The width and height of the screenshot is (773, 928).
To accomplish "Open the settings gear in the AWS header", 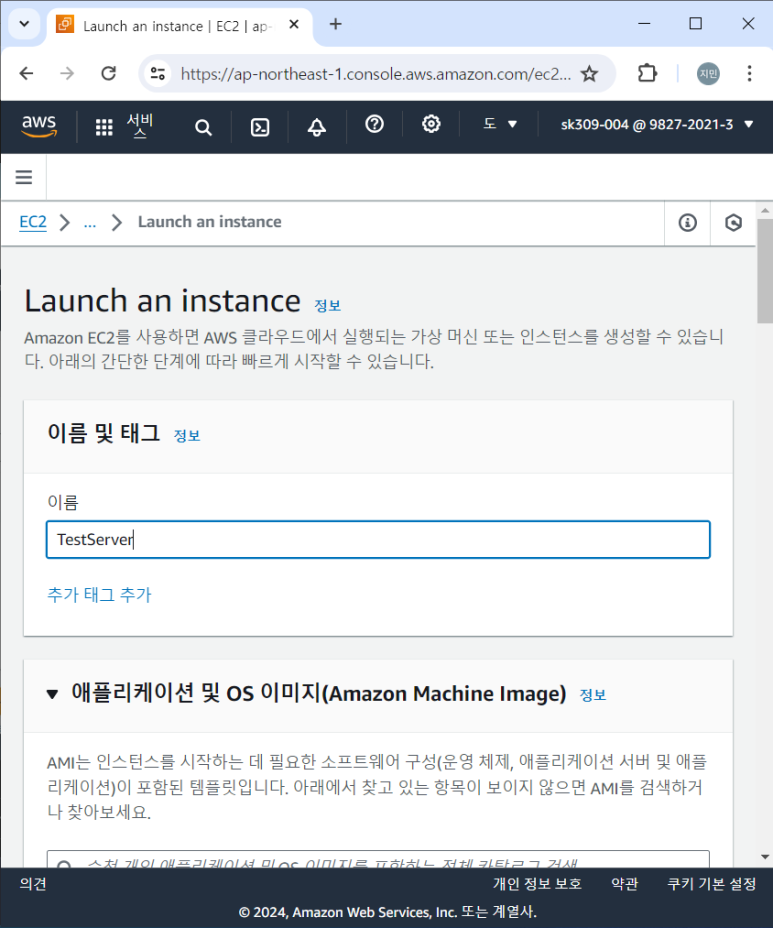I will [431, 124].
